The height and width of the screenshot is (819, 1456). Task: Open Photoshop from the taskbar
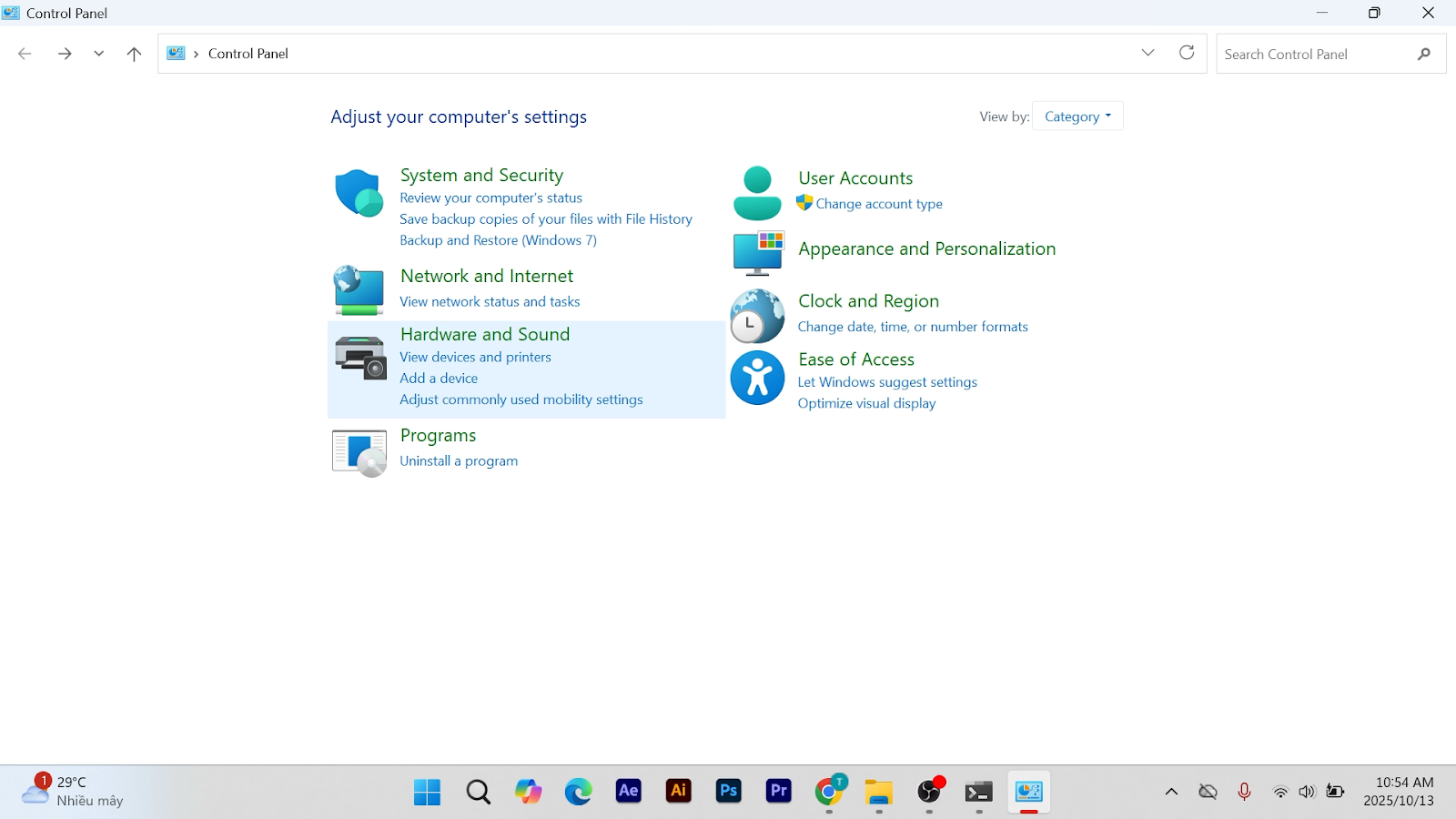(x=728, y=791)
